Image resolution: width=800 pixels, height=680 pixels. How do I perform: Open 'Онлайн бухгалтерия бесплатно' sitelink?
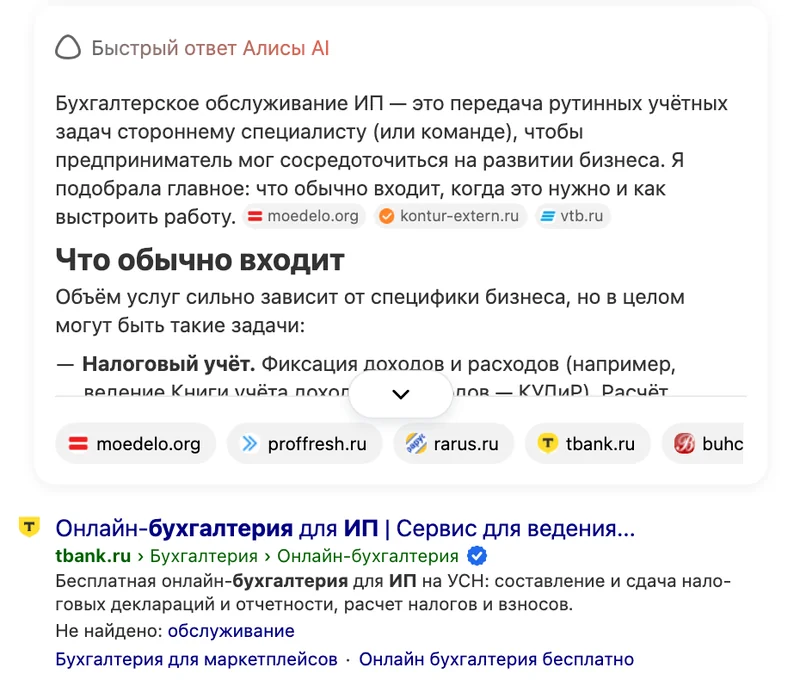click(496, 659)
